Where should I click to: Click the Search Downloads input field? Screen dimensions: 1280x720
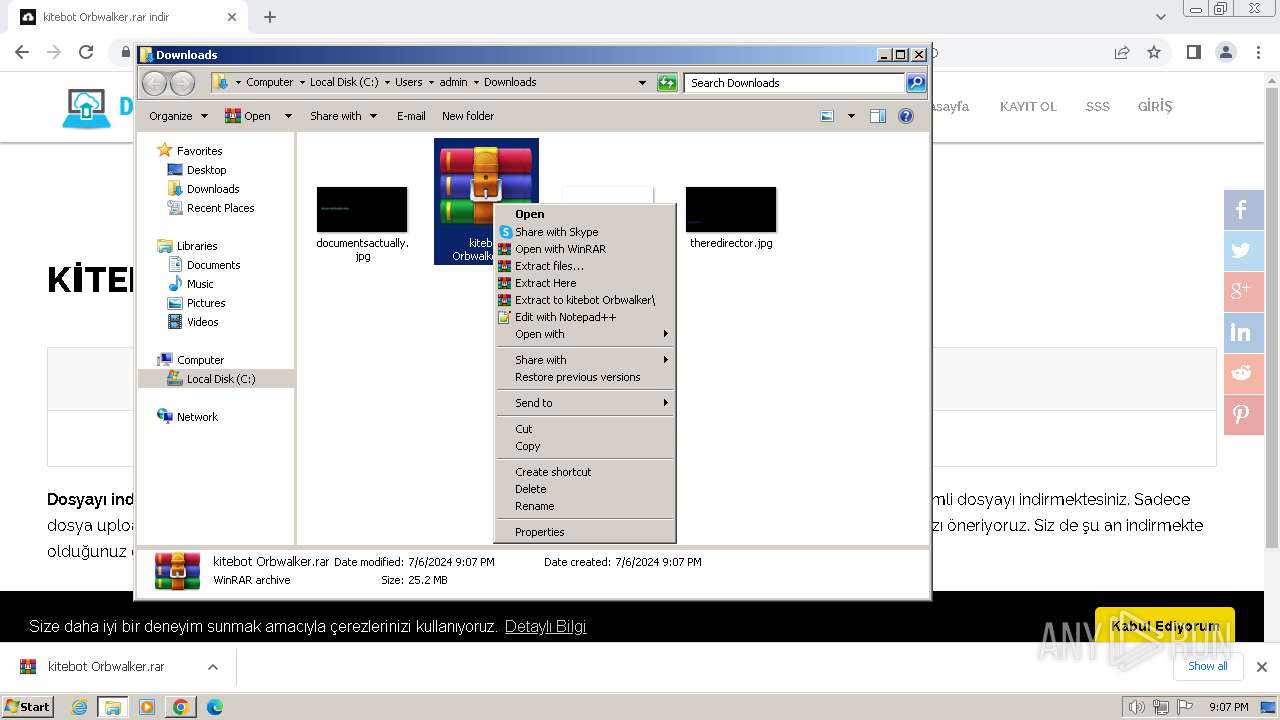(796, 83)
